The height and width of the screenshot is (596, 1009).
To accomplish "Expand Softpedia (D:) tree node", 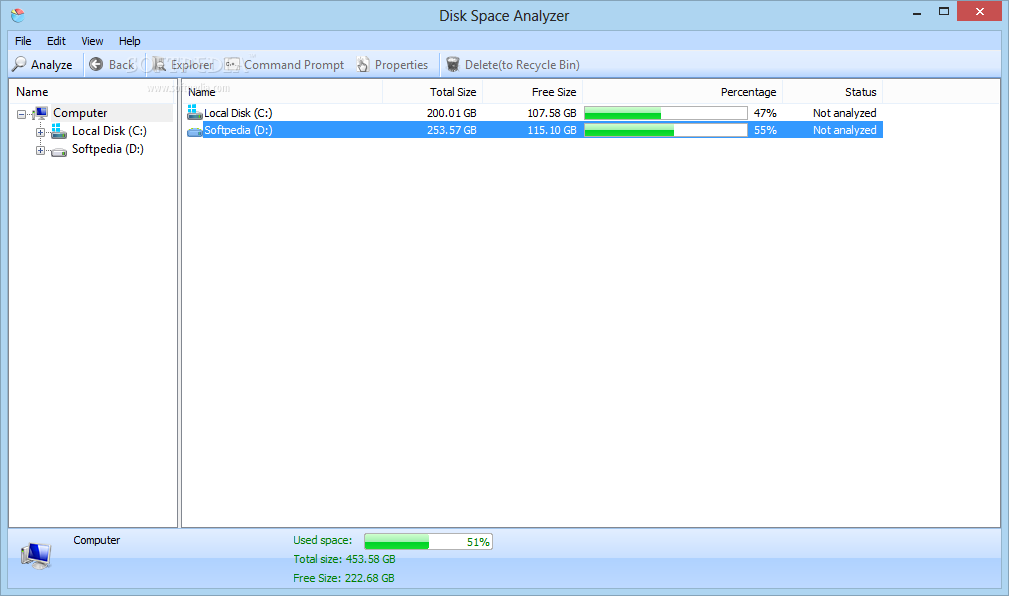I will pyautogui.click(x=40, y=151).
